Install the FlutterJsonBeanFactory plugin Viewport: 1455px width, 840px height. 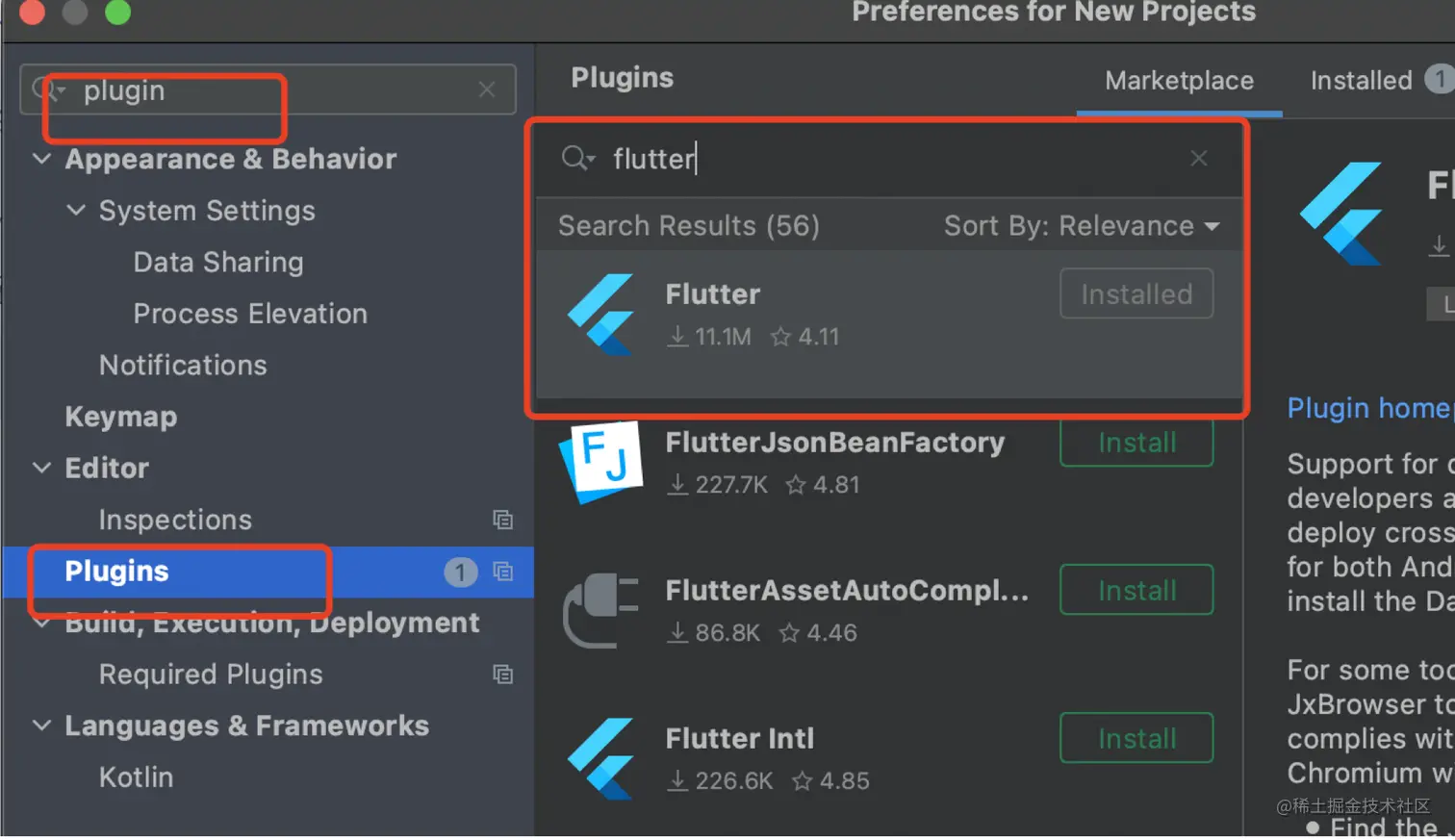pos(1136,443)
